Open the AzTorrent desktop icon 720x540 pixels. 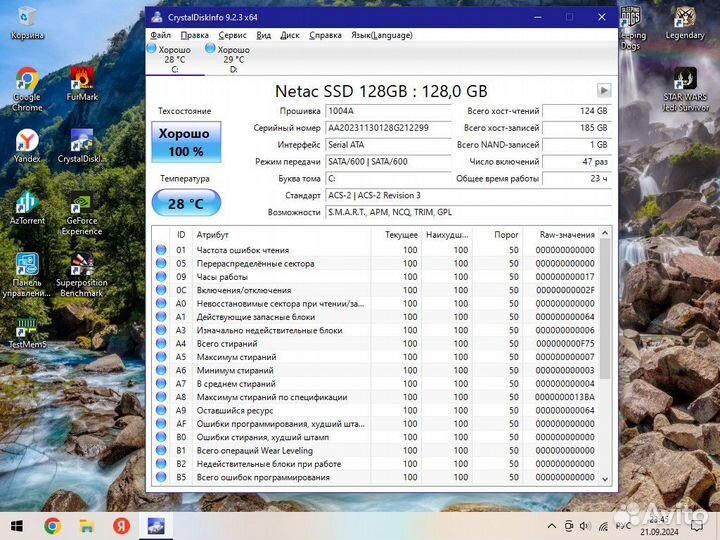(x=27, y=208)
